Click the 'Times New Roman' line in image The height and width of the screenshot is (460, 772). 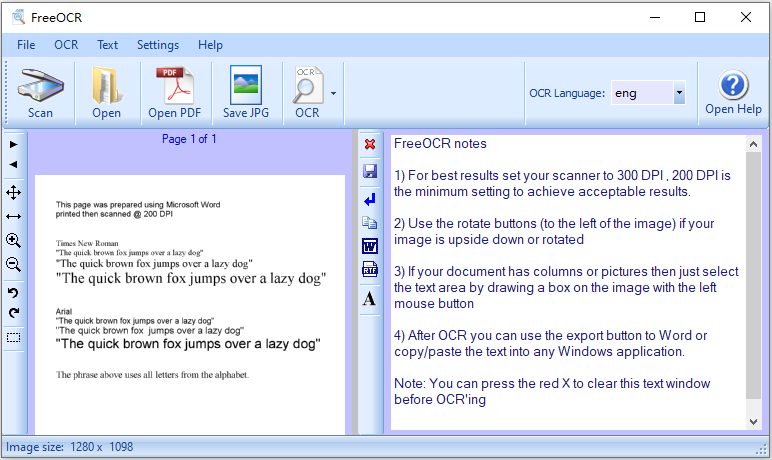pyautogui.click(x=87, y=243)
